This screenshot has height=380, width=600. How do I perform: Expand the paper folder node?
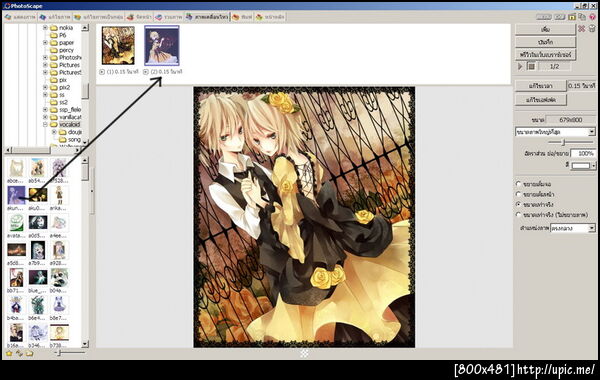(45, 43)
